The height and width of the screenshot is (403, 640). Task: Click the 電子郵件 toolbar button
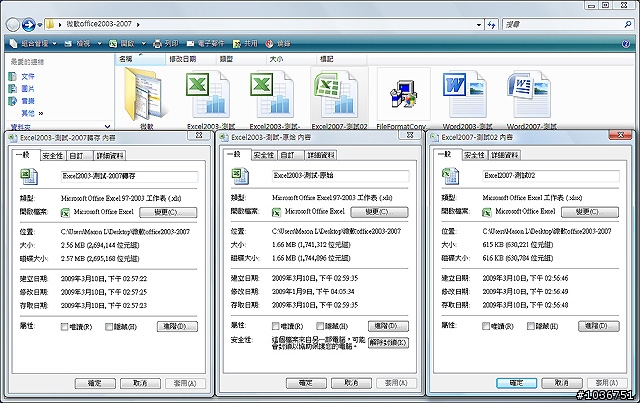pos(206,43)
